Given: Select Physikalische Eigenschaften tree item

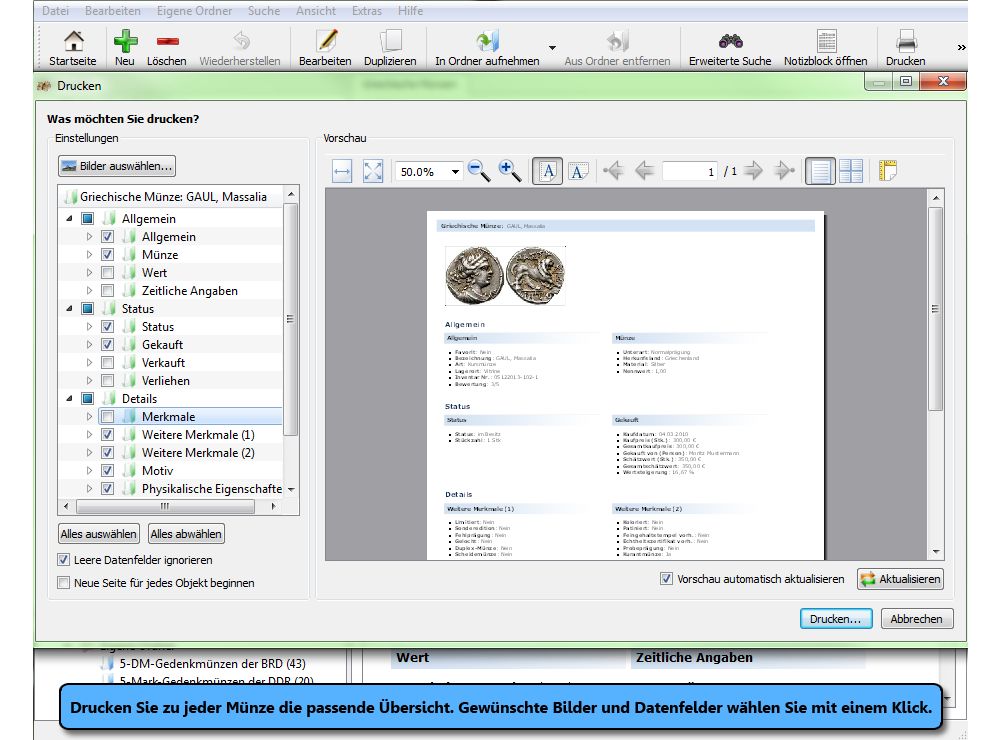Looking at the screenshot, I should pos(211,489).
